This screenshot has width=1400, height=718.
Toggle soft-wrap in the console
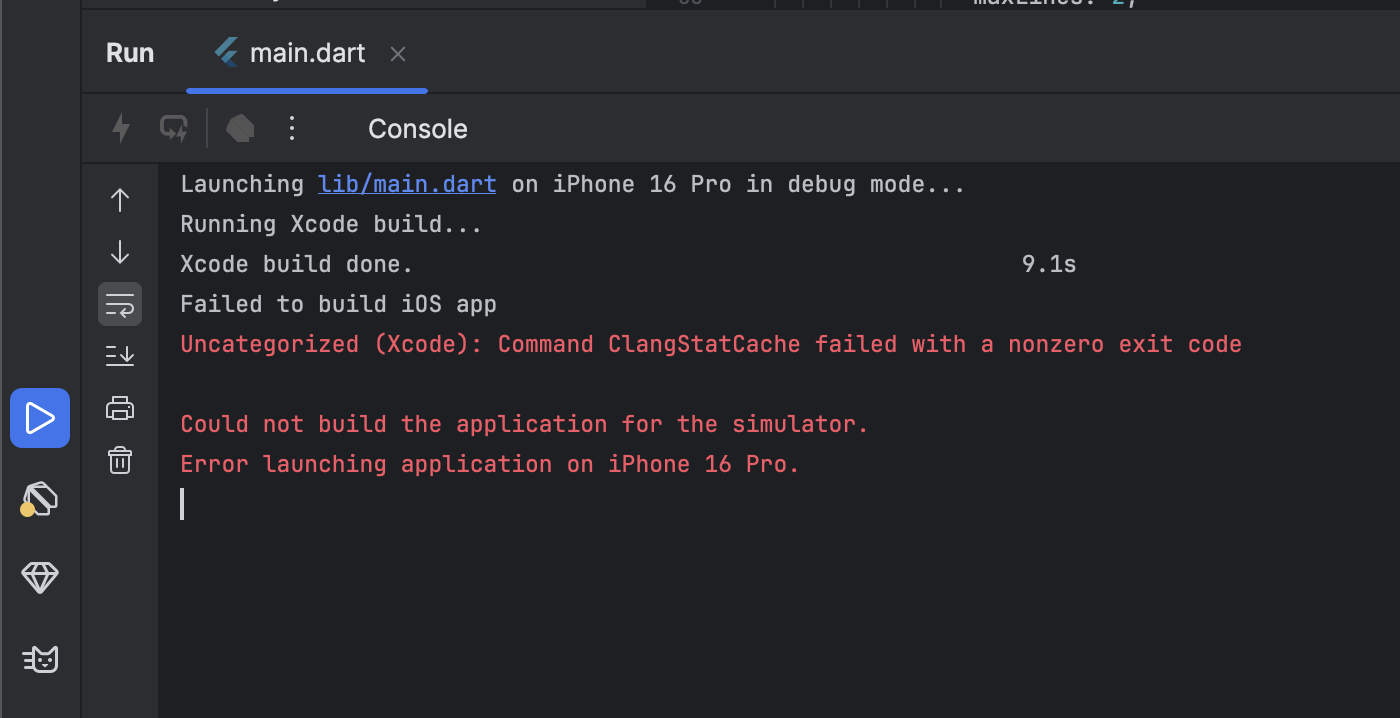pos(120,304)
